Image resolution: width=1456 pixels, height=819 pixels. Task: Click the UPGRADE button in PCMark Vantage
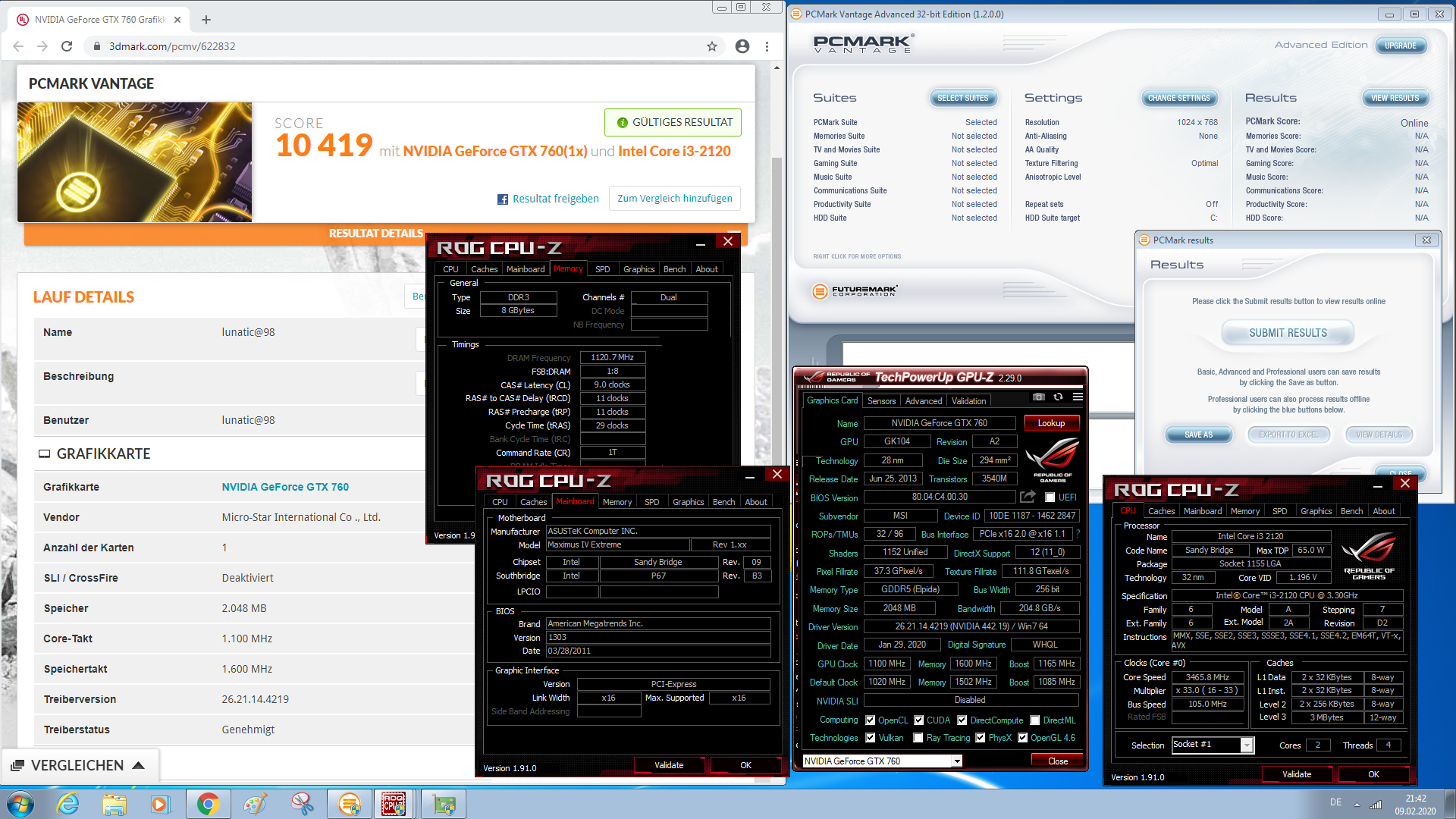(1400, 45)
